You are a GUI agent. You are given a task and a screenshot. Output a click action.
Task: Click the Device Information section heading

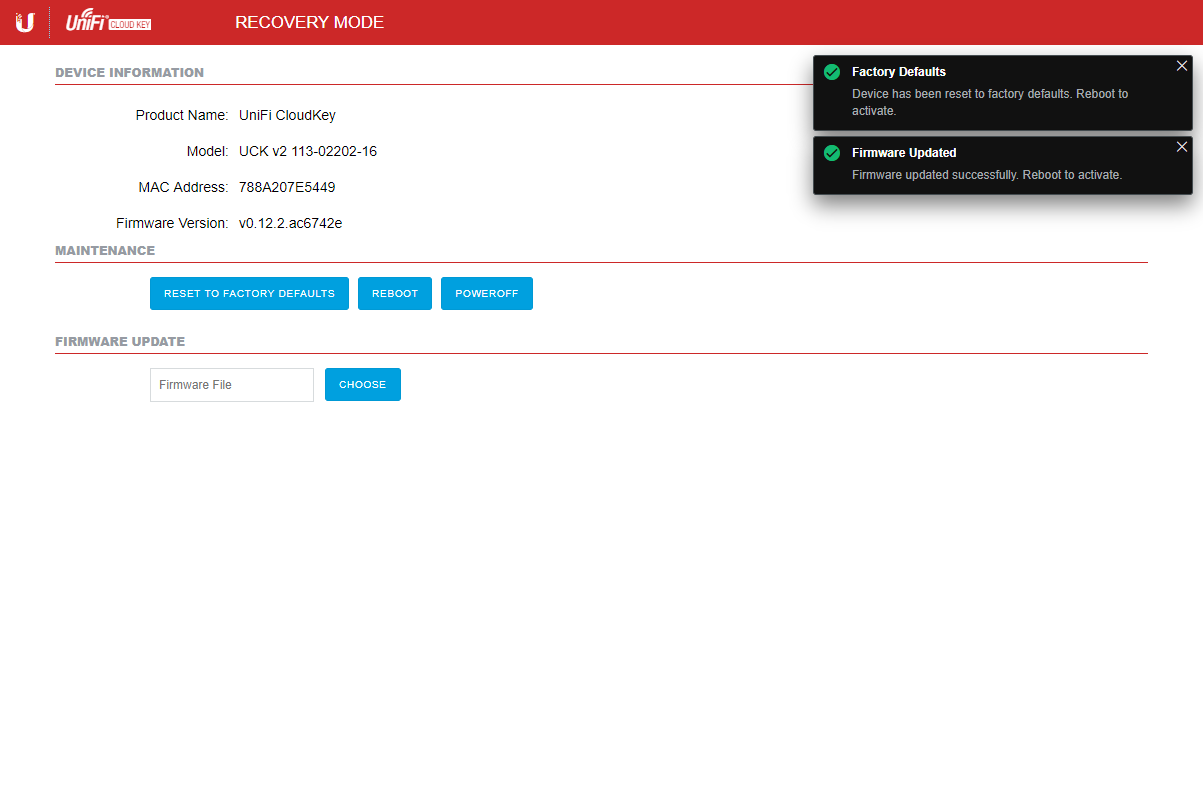tap(129, 73)
